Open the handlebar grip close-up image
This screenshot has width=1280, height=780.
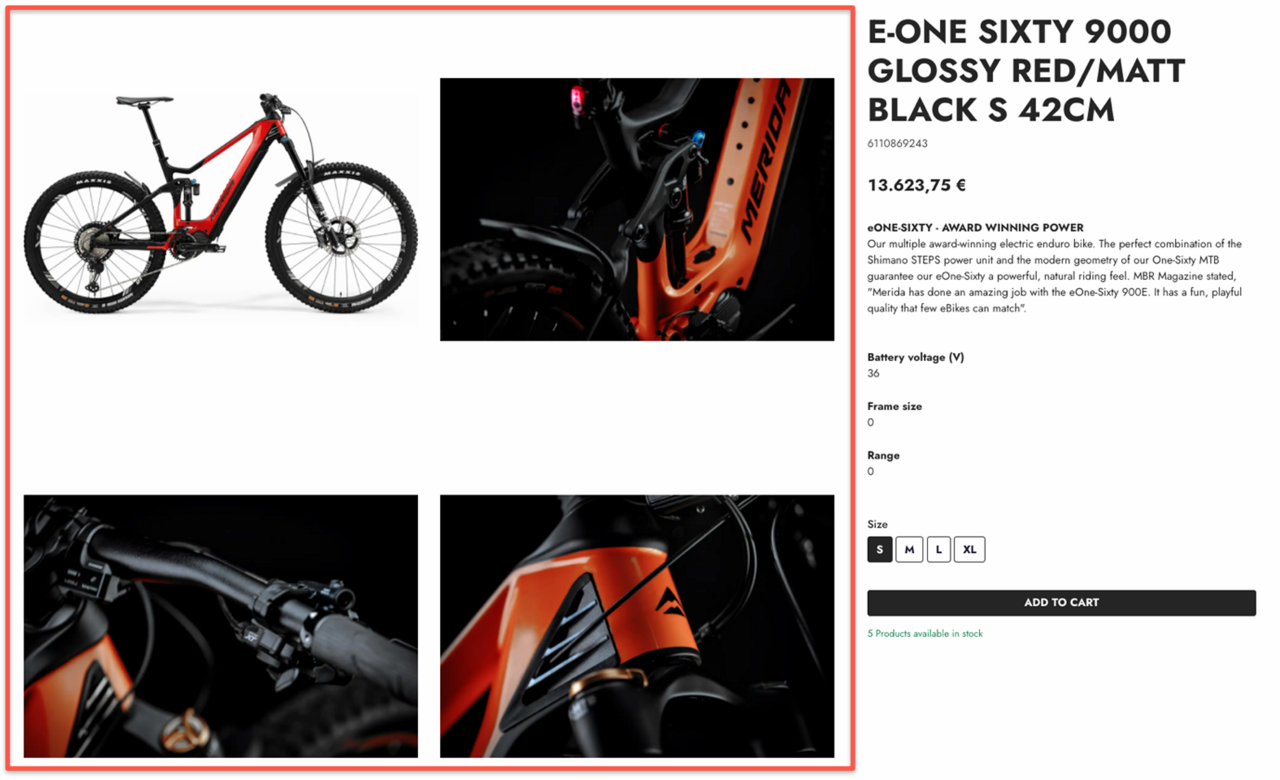[221, 626]
